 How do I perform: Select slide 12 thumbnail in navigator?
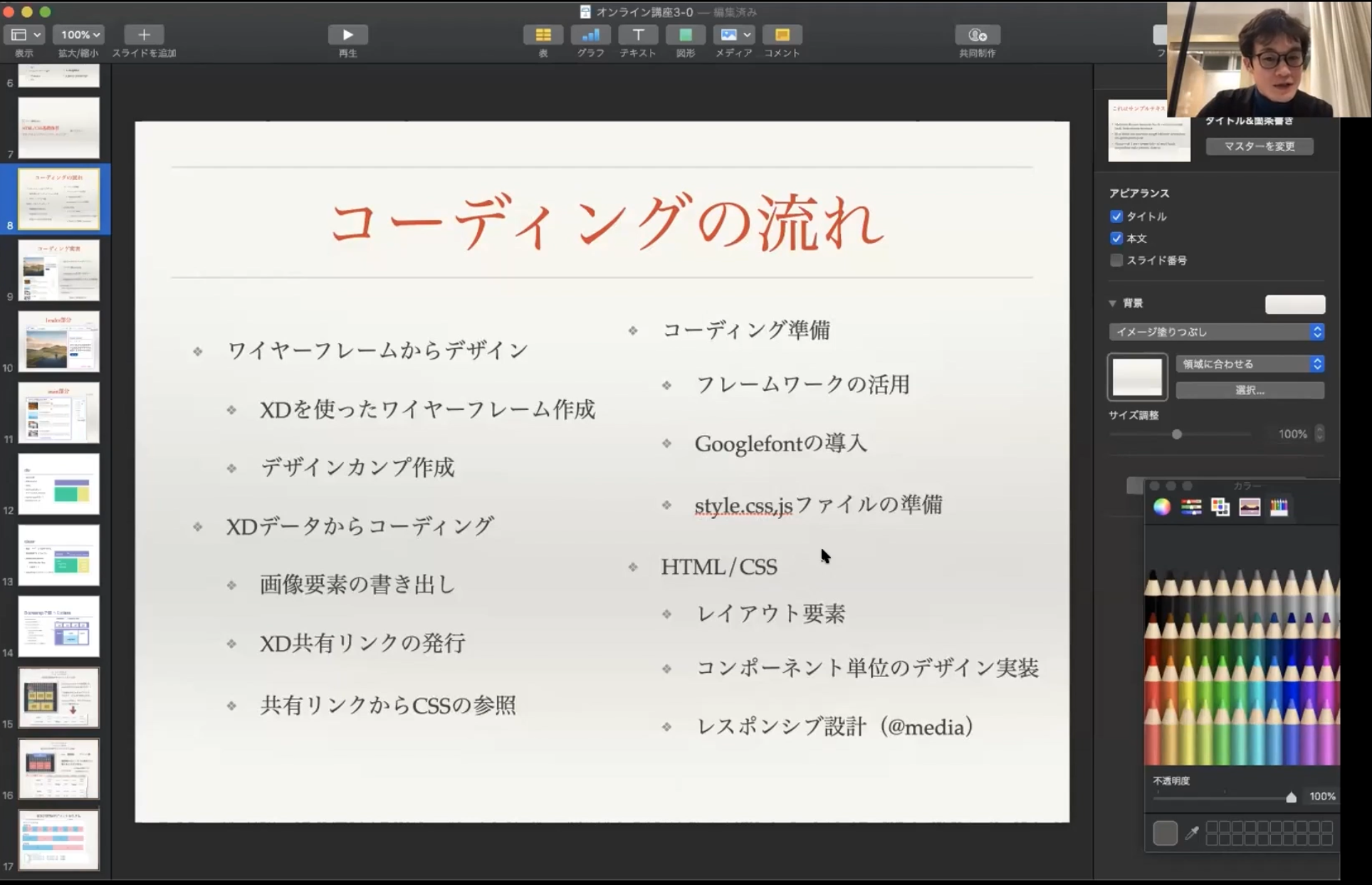pos(58,484)
